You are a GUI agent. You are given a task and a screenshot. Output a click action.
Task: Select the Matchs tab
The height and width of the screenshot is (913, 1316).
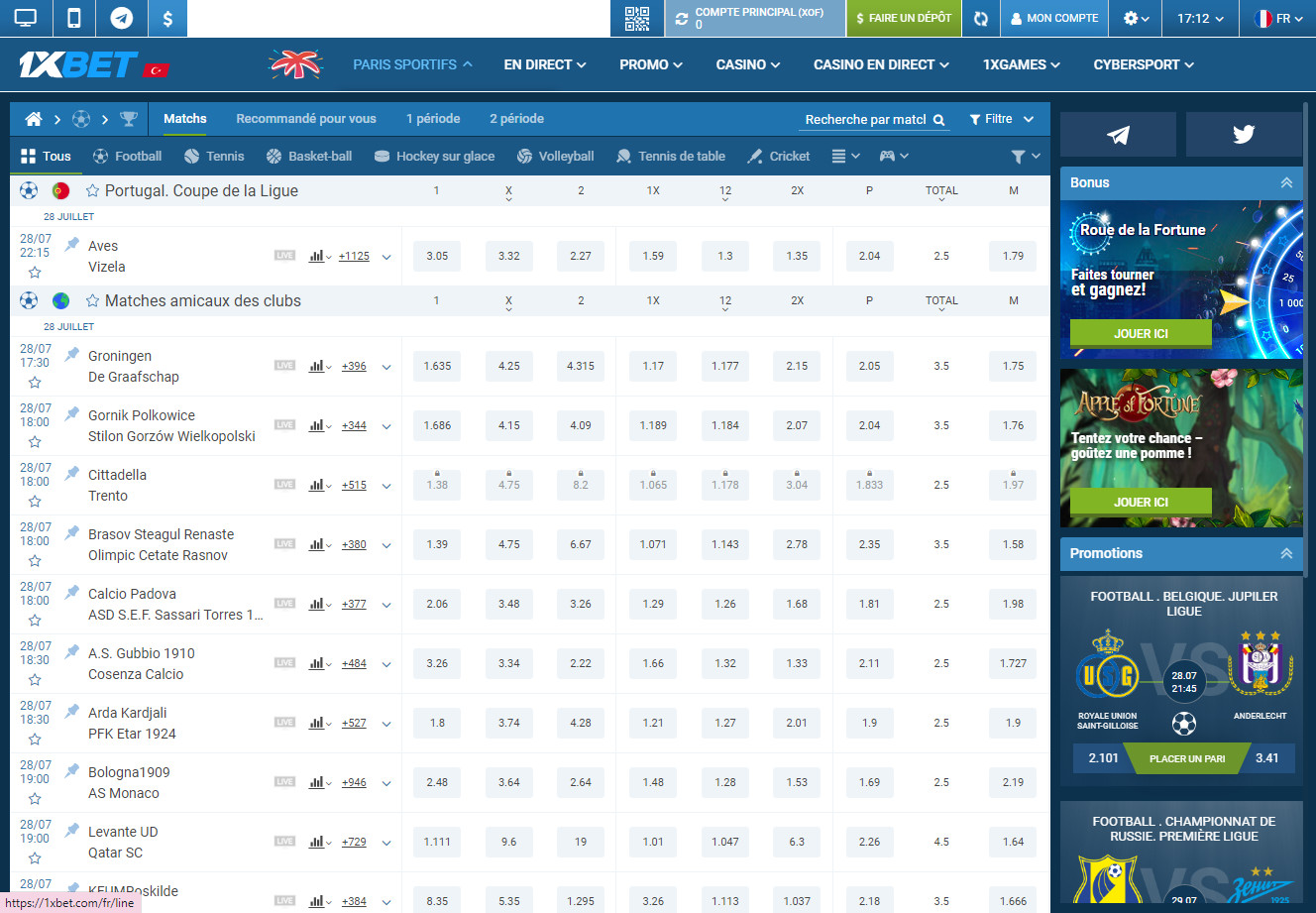[185, 119]
